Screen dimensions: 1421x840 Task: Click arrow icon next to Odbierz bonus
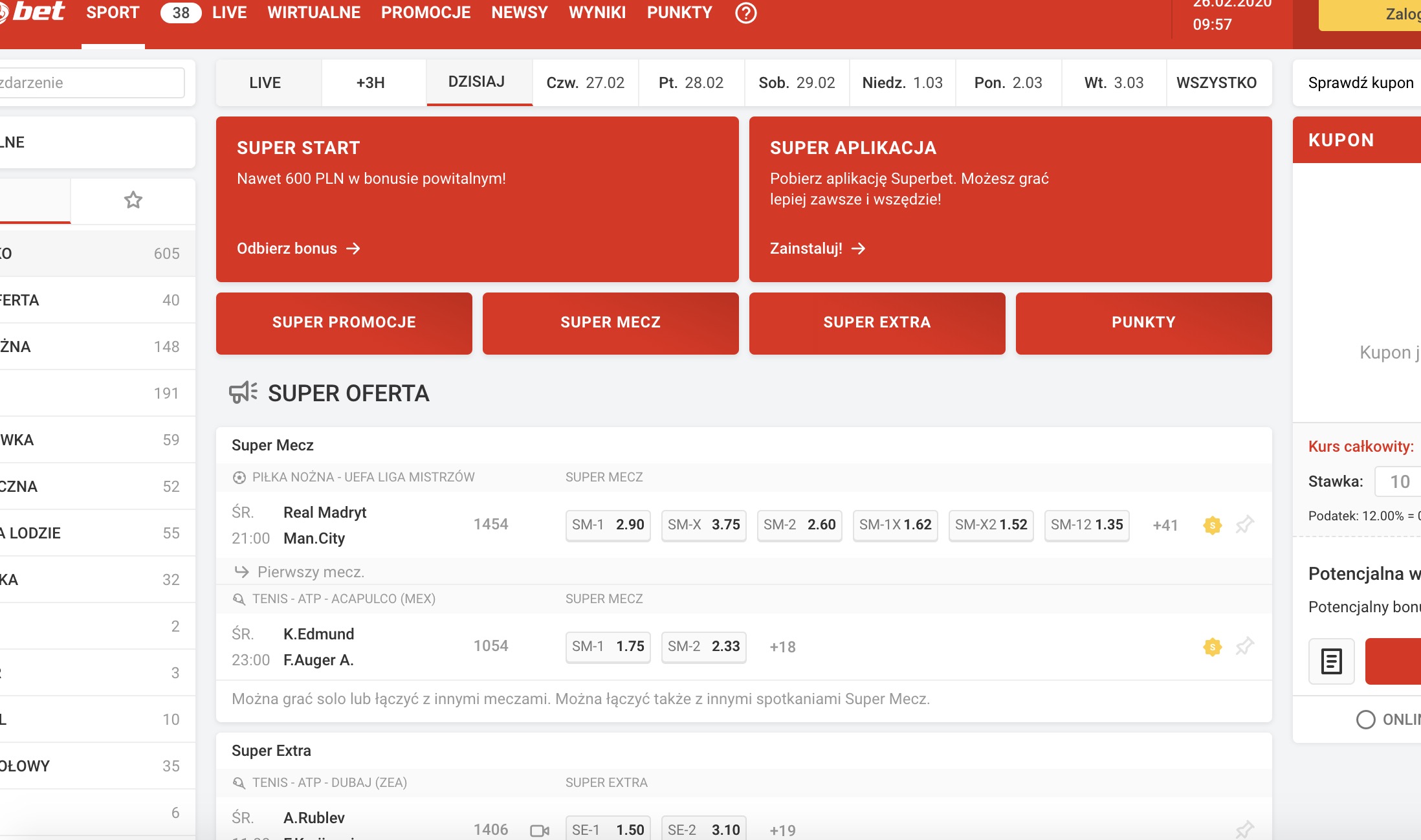pos(353,249)
